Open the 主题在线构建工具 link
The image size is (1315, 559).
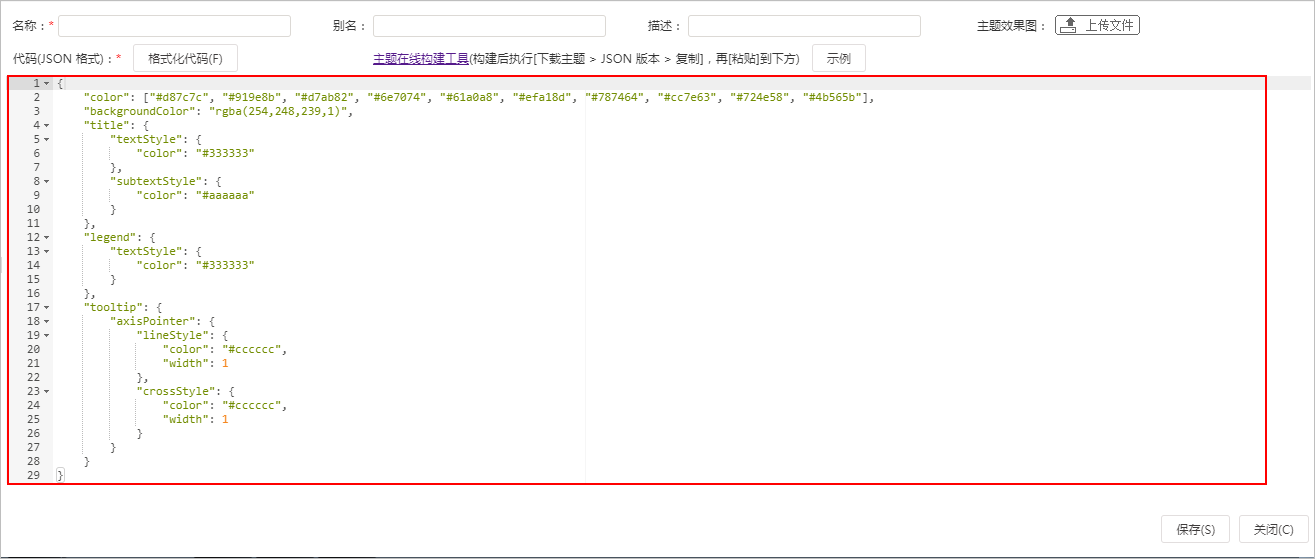tap(421, 59)
